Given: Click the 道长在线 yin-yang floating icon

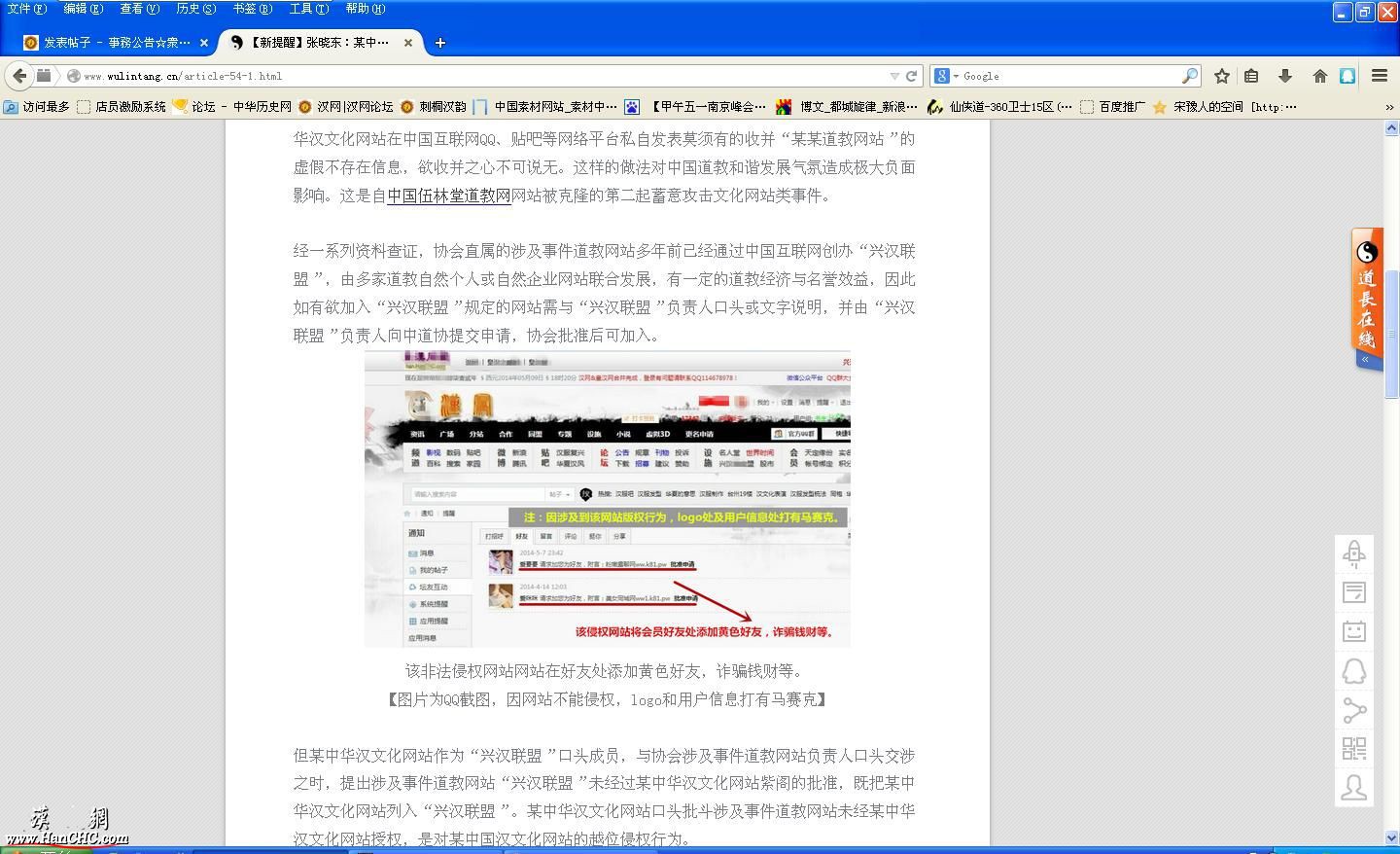Looking at the screenshot, I should click(1366, 251).
